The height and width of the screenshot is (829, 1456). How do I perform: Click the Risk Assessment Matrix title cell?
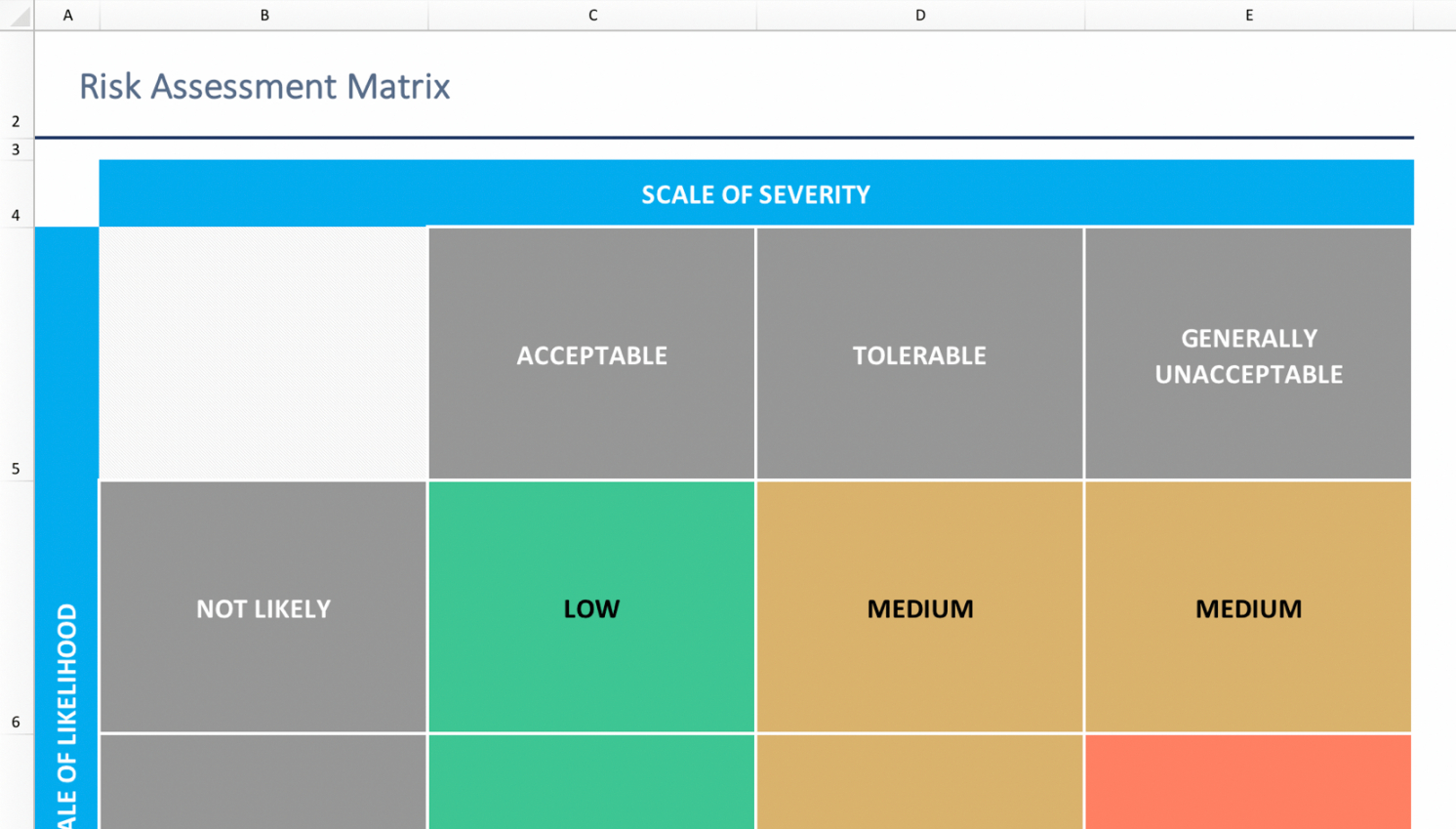click(x=264, y=86)
